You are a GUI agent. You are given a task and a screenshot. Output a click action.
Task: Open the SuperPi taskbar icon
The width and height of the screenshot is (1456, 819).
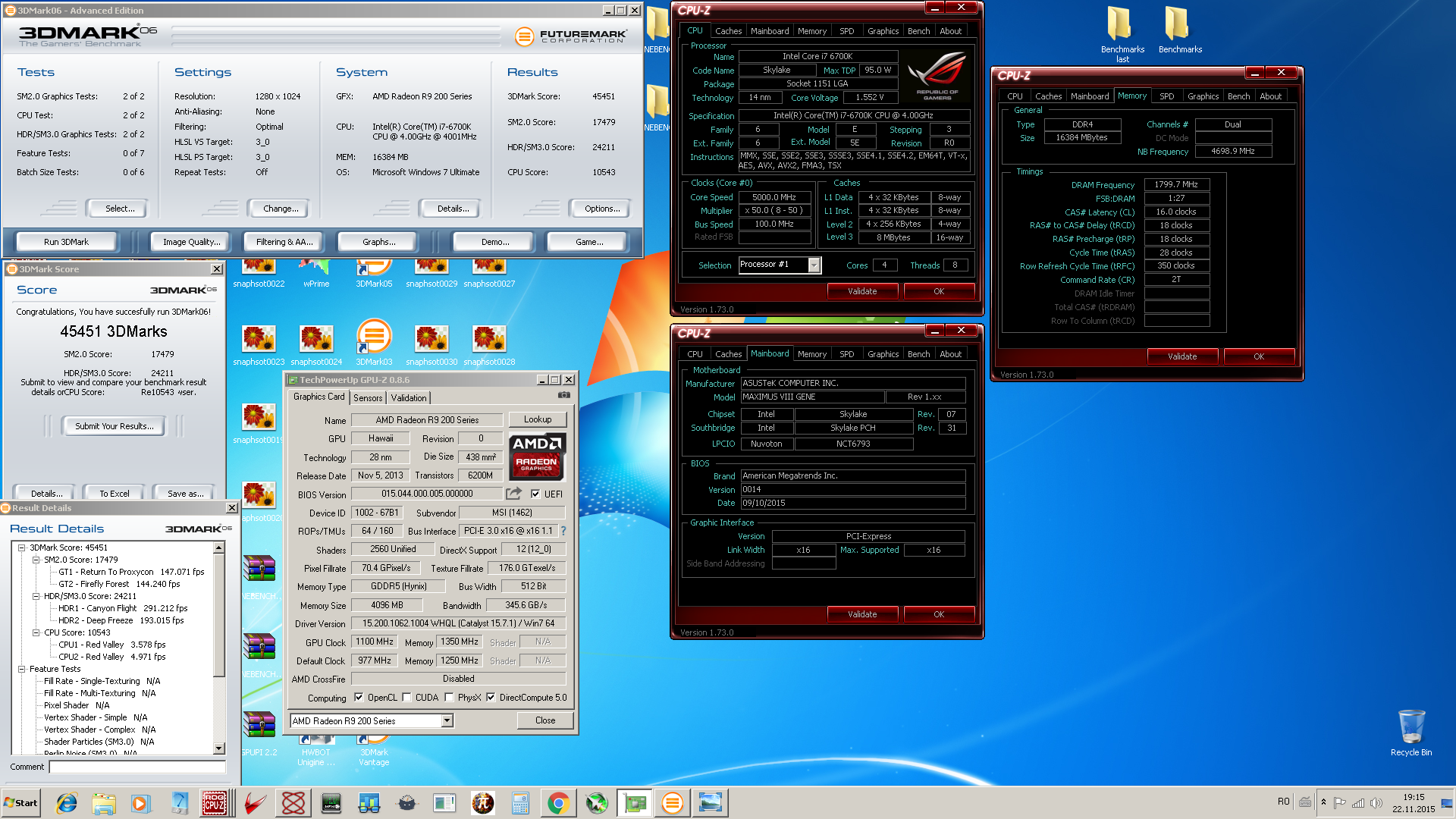[x=482, y=803]
